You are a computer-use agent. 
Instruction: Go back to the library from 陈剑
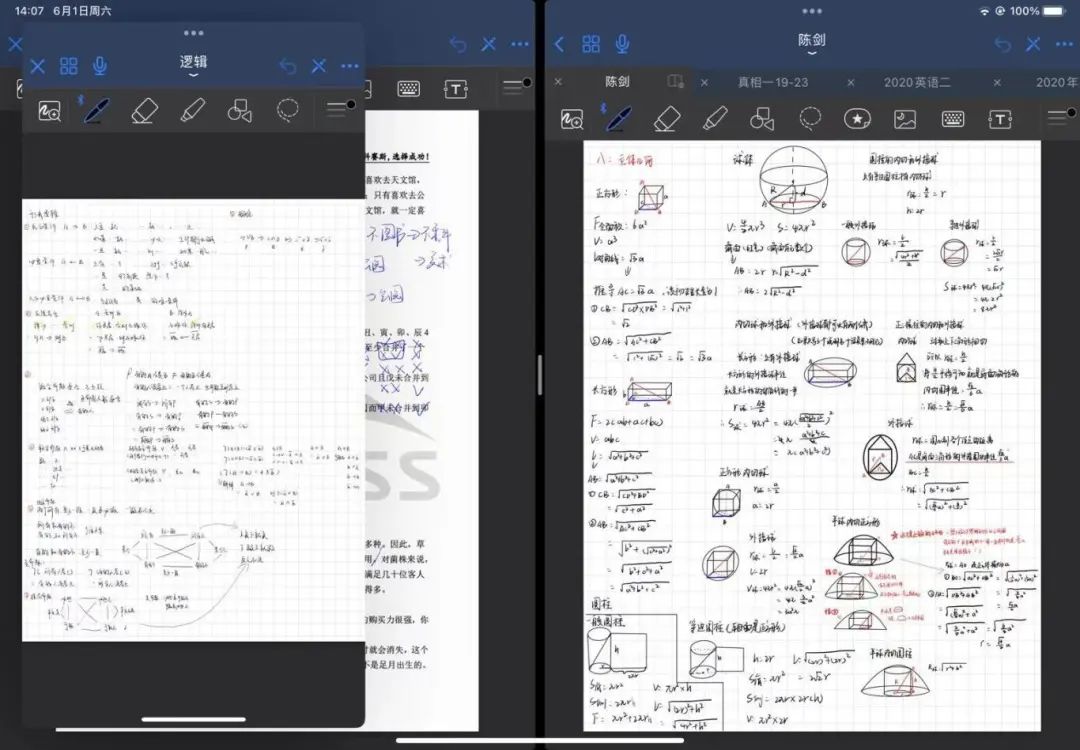(560, 44)
